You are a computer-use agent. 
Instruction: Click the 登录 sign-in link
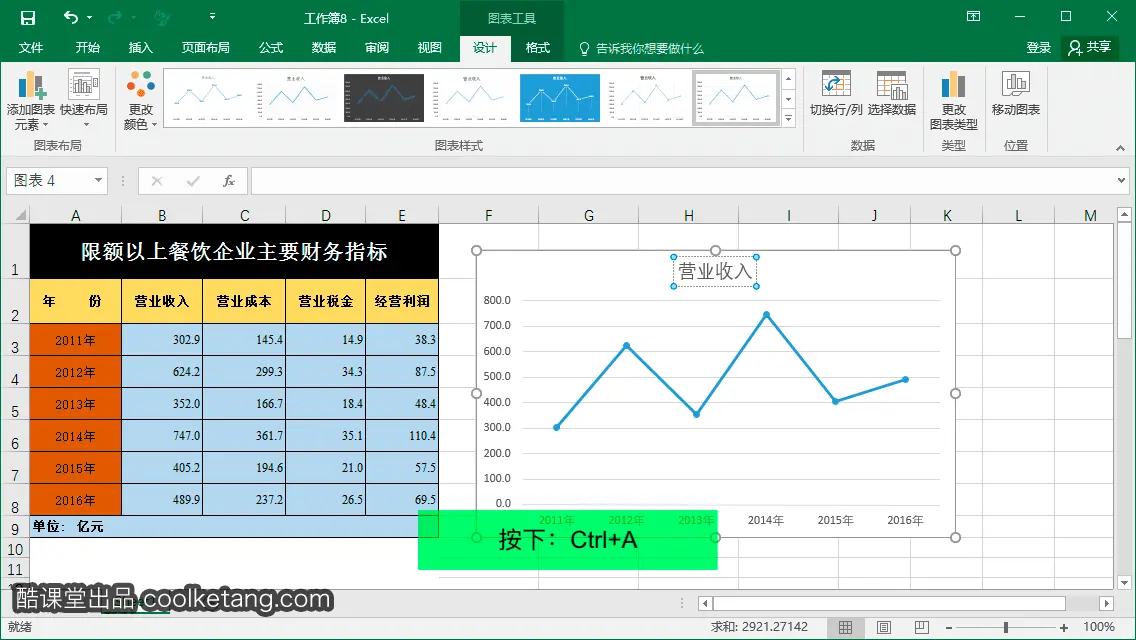1038,48
